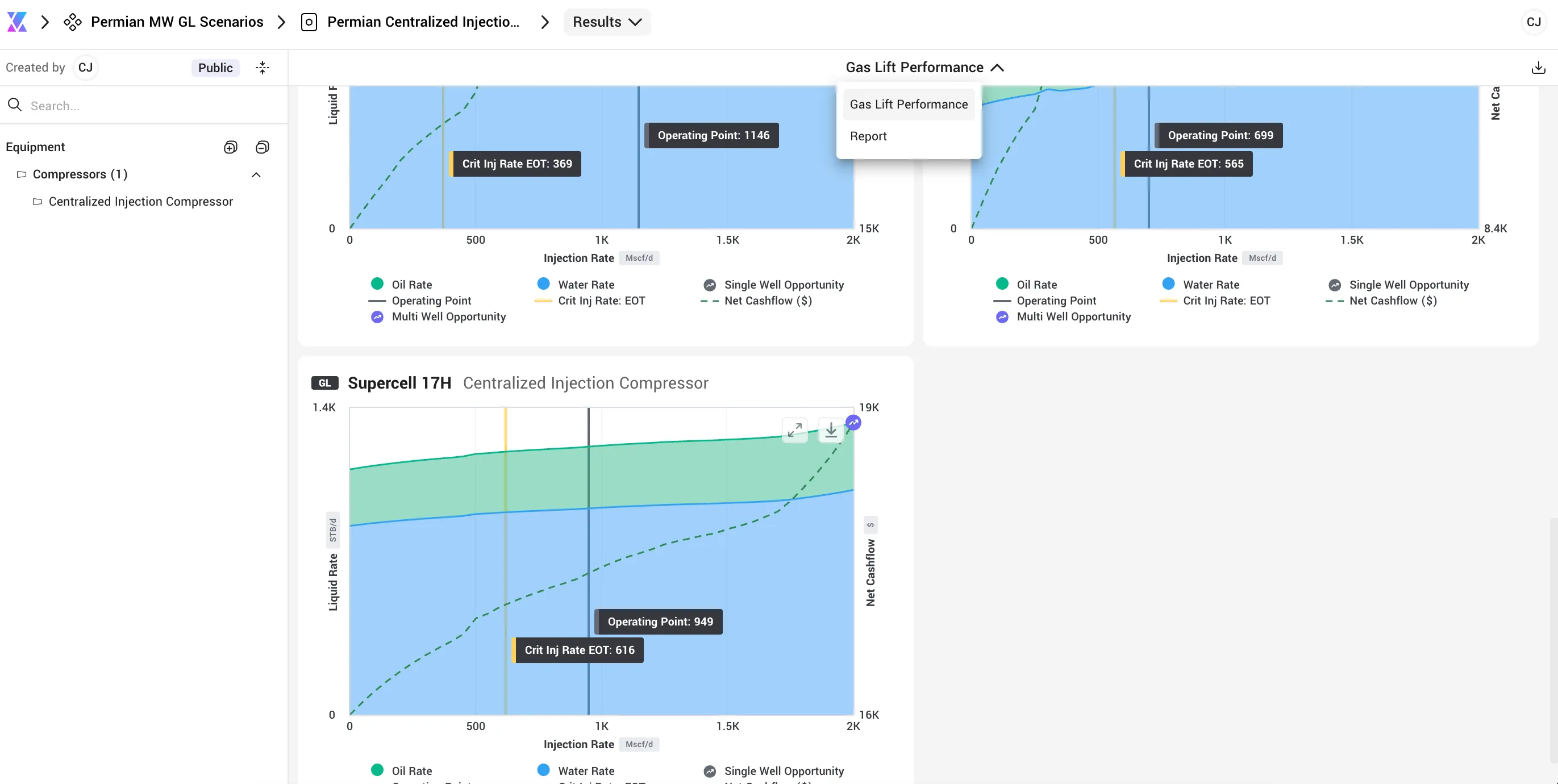Toggle Single Well Opportunity legend in second chart
The image size is (1558, 784).
[1398, 284]
